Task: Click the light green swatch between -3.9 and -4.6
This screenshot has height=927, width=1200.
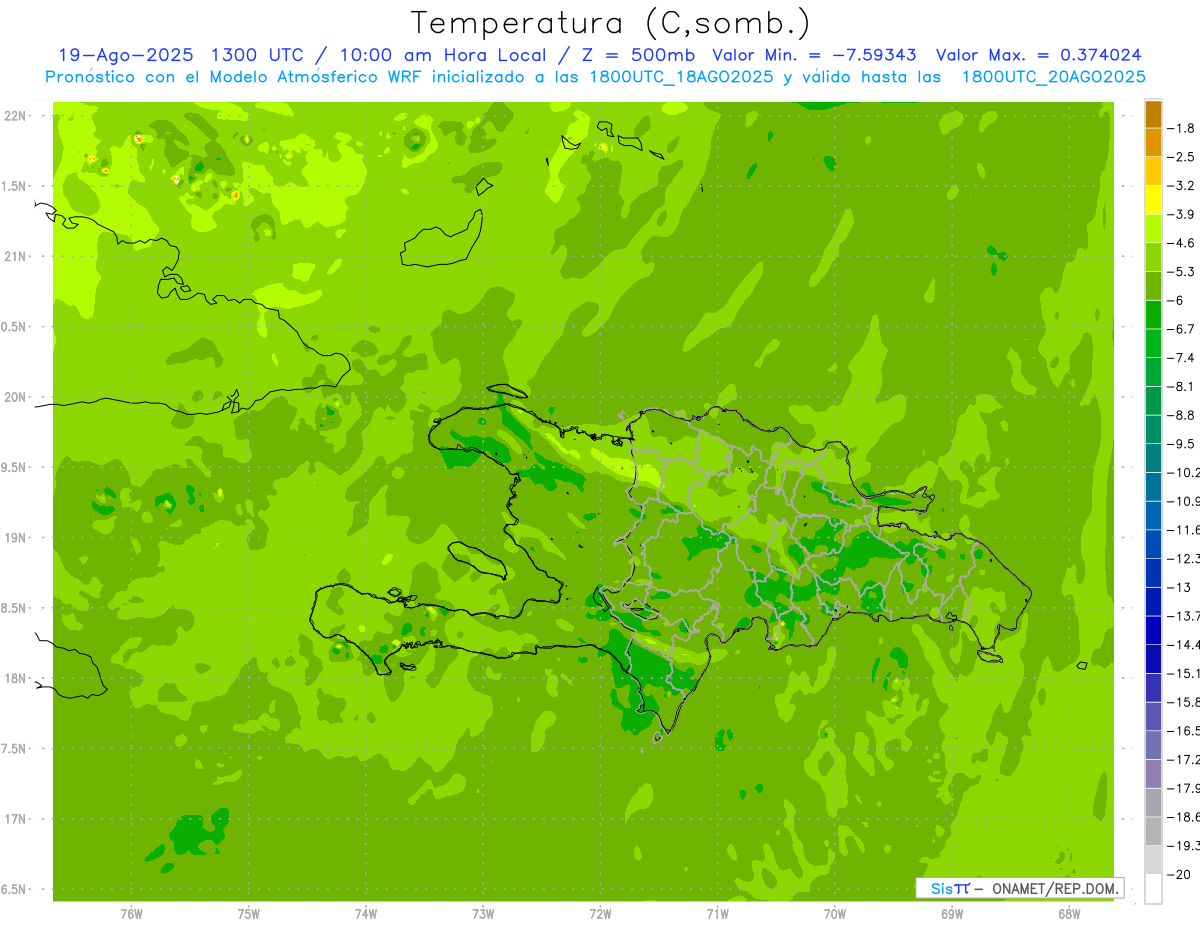Action: pos(1153,229)
